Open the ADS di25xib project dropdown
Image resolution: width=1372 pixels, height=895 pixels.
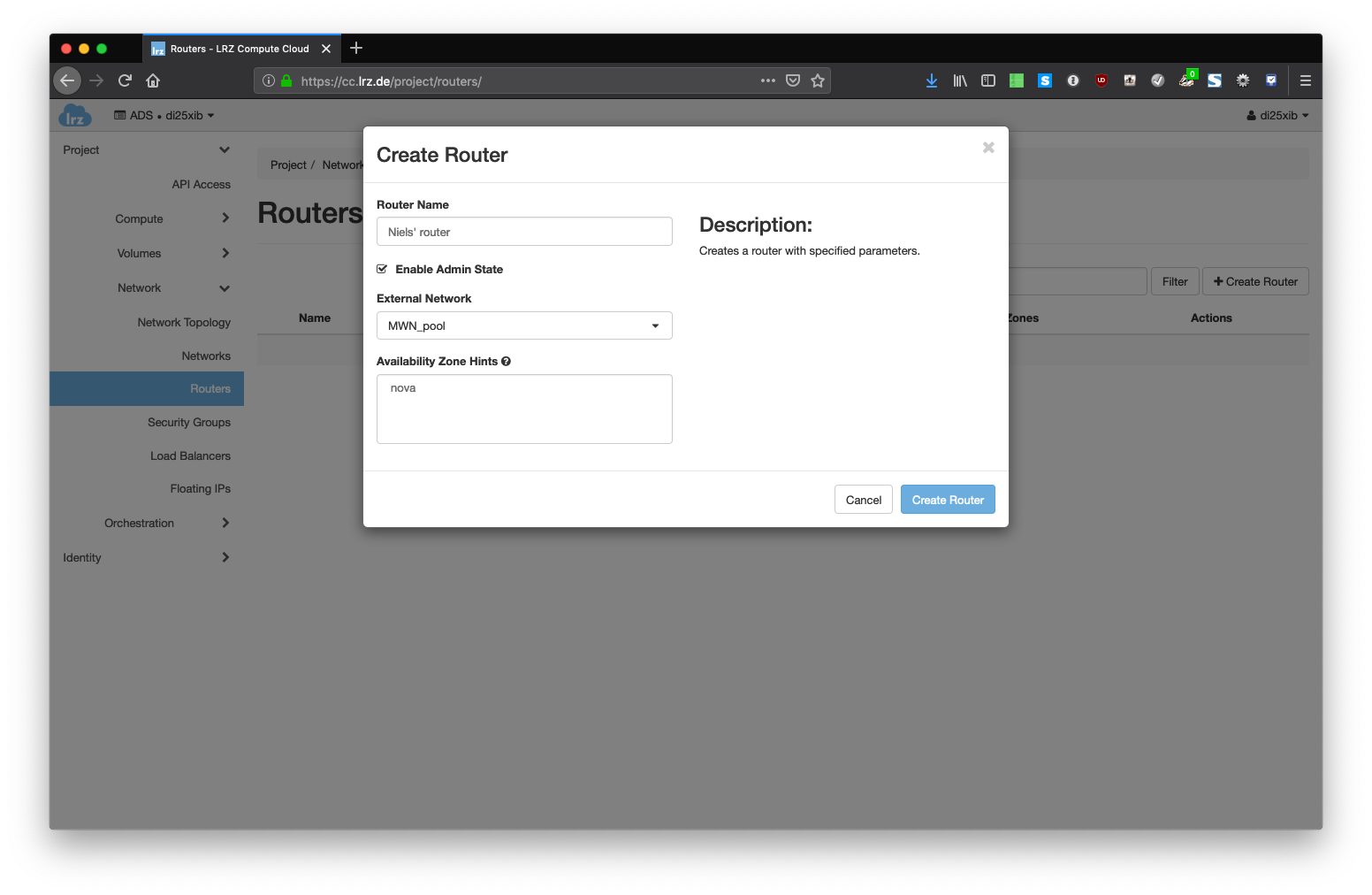pos(164,116)
